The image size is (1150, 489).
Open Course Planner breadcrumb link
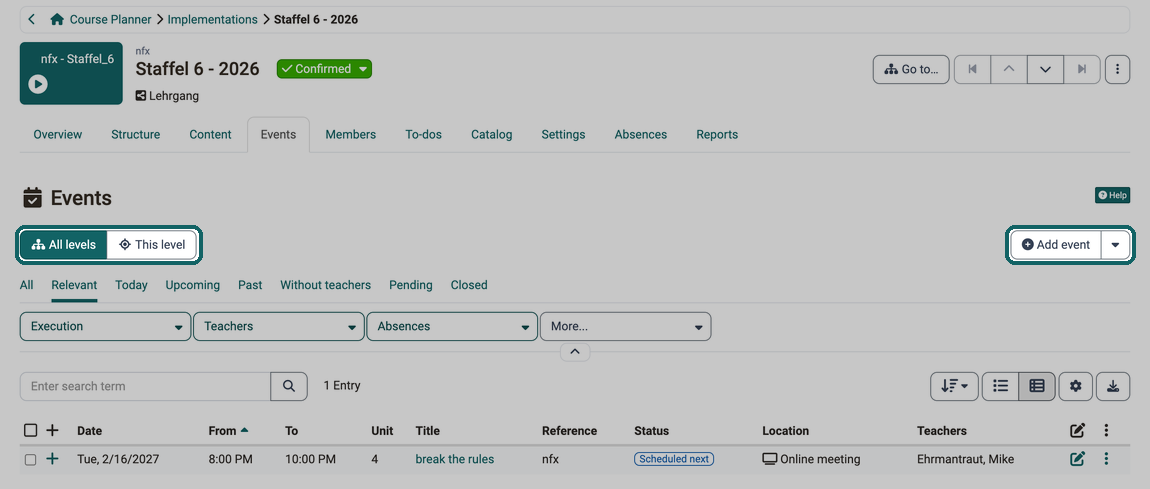pos(110,20)
